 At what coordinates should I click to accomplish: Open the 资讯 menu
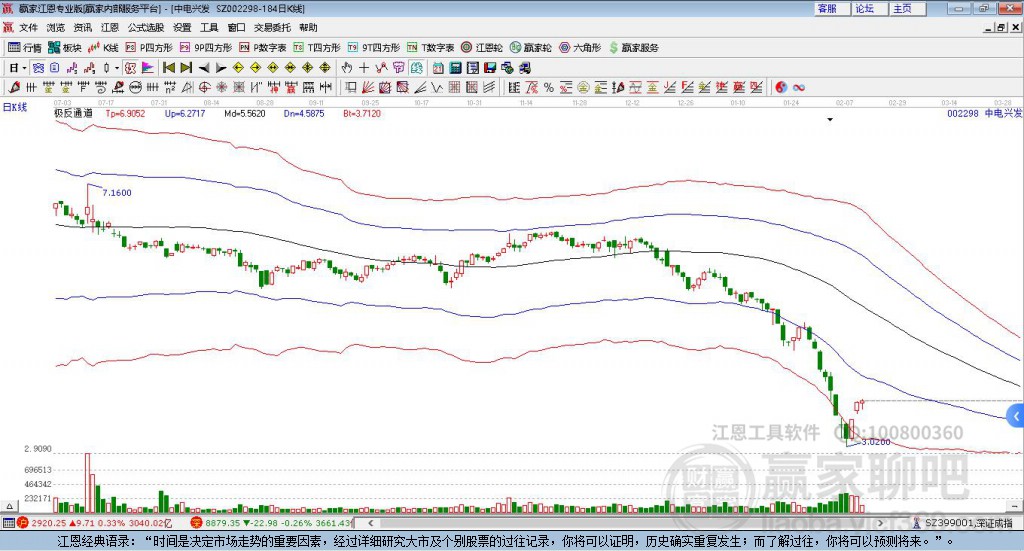coord(83,27)
